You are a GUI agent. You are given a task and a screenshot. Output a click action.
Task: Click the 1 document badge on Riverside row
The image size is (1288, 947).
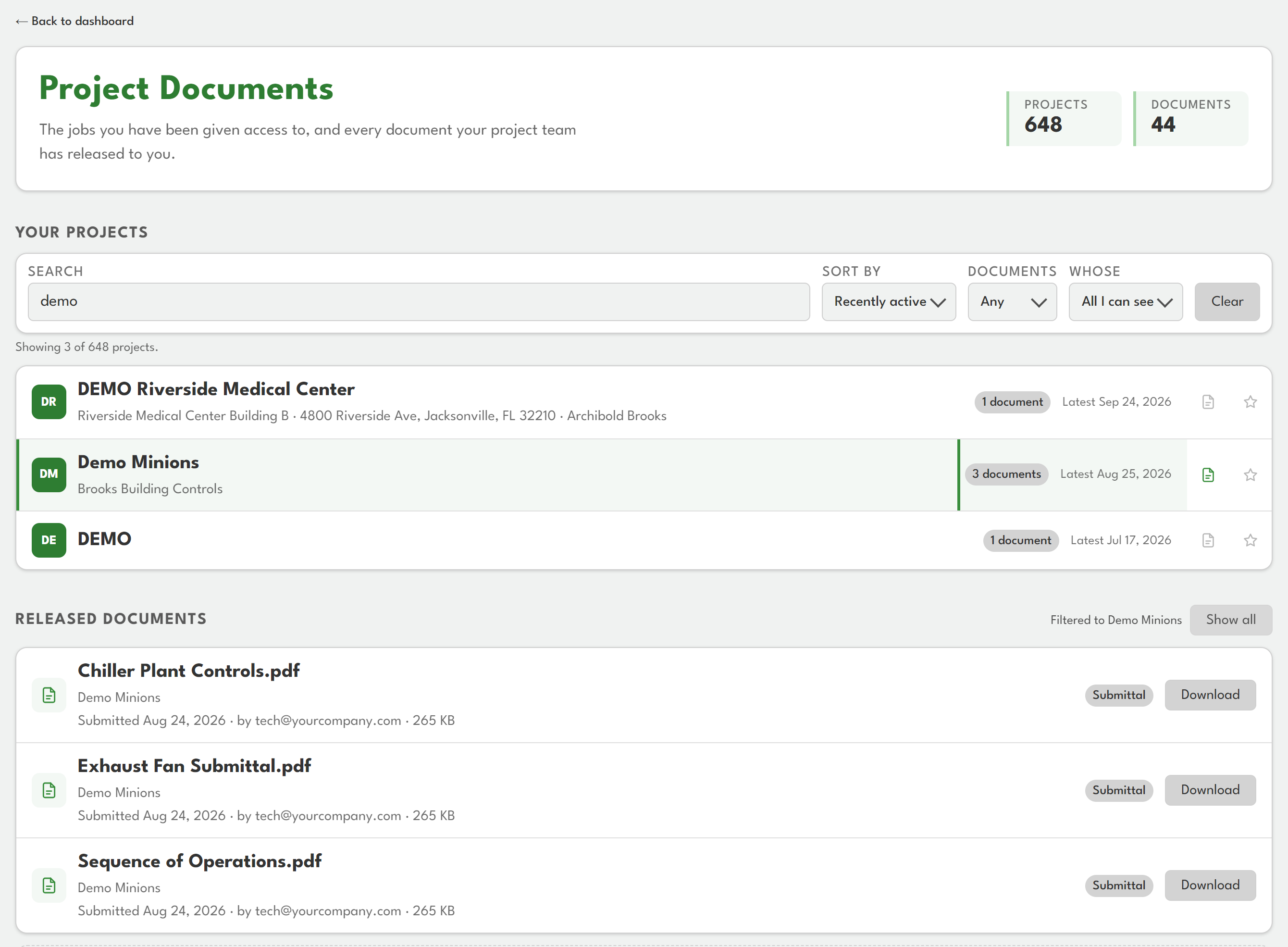point(1012,402)
